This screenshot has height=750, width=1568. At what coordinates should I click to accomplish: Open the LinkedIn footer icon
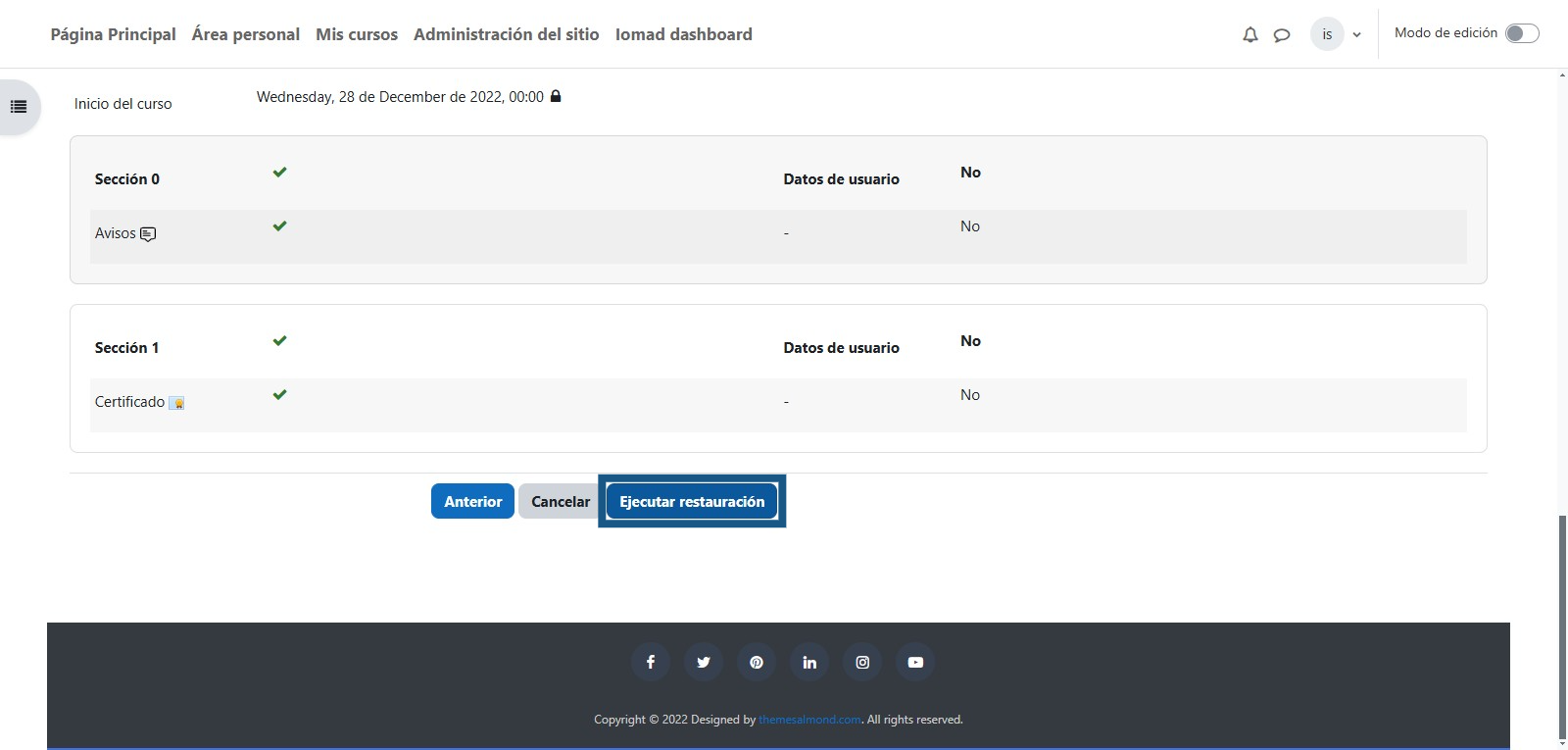[809, 662]
